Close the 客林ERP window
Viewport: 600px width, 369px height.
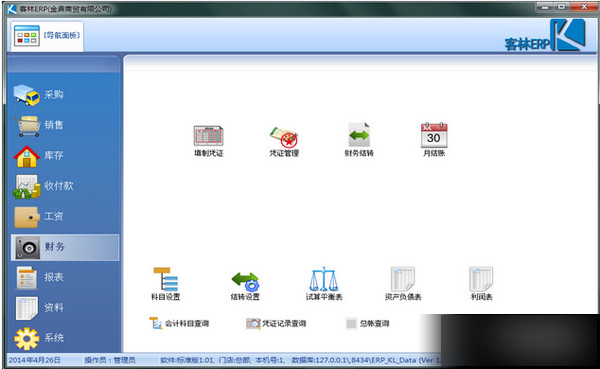coord(584,7)
